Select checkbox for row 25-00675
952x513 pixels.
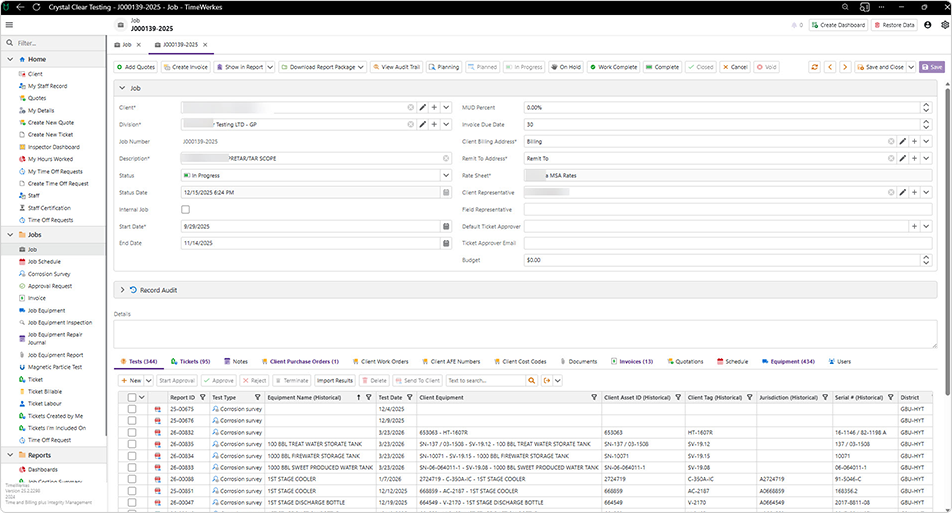[x=132, y=409]
